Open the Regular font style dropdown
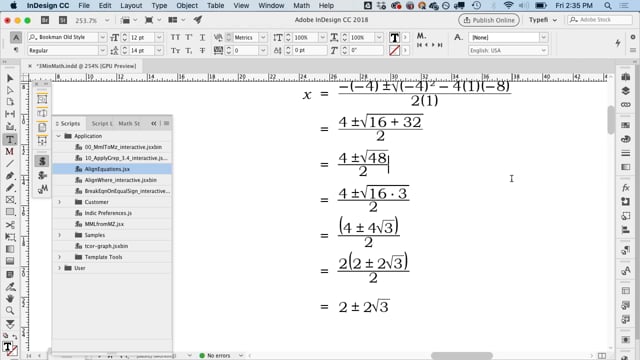The width and height of the screenshot is (640, 360). pyautogui.click(x=102, y=50)
